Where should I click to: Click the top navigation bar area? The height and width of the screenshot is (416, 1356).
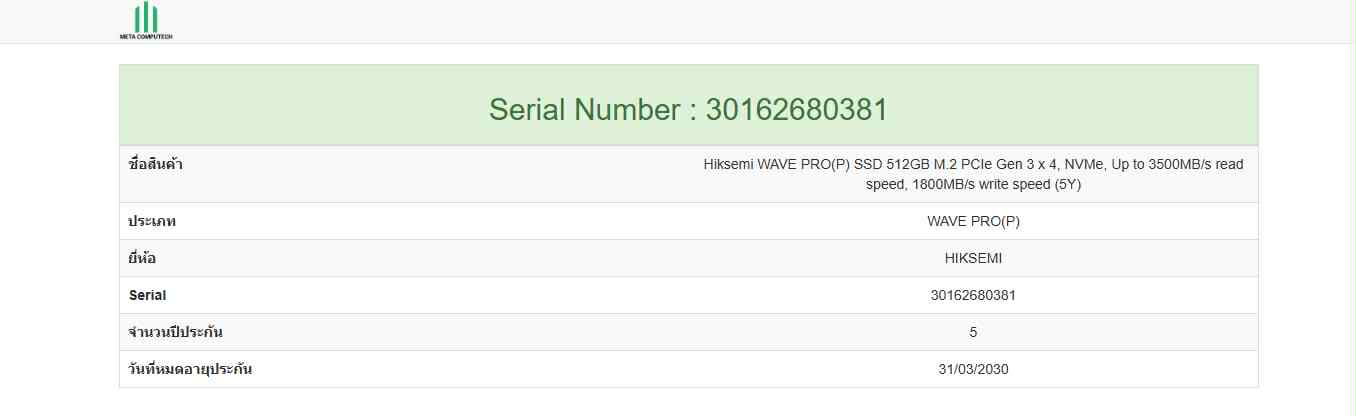point(678,21)
